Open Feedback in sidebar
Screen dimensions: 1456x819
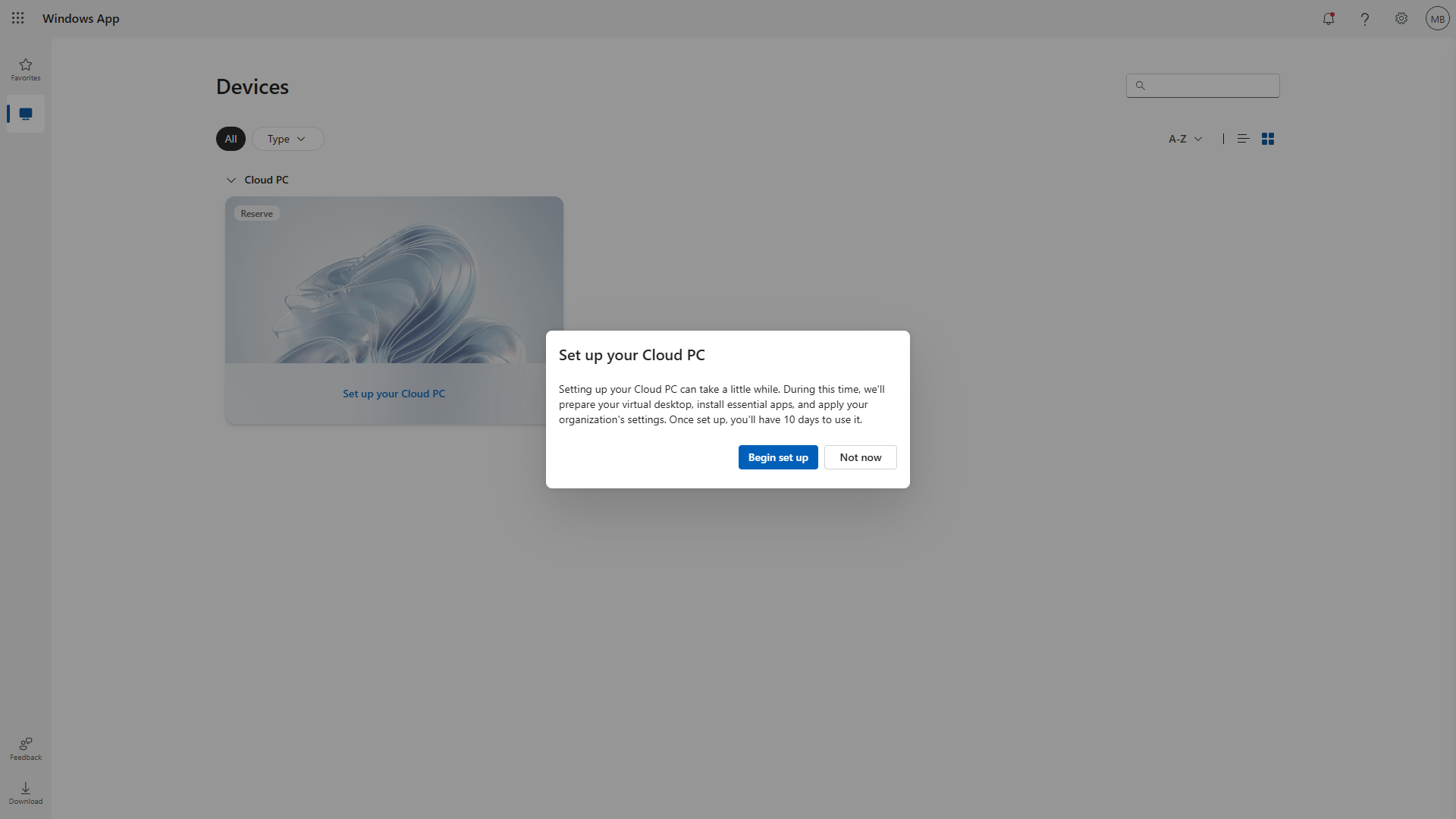pyautogui.click(x=26, y=749)
